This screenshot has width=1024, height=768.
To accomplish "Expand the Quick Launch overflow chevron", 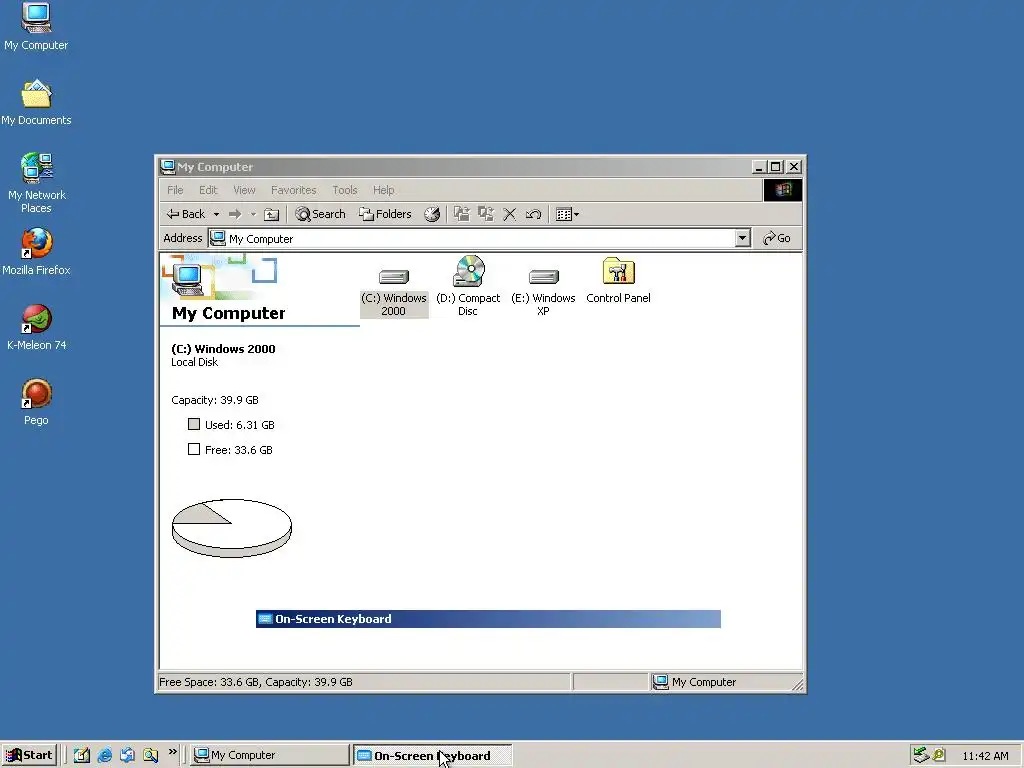I will coord(172,752).
